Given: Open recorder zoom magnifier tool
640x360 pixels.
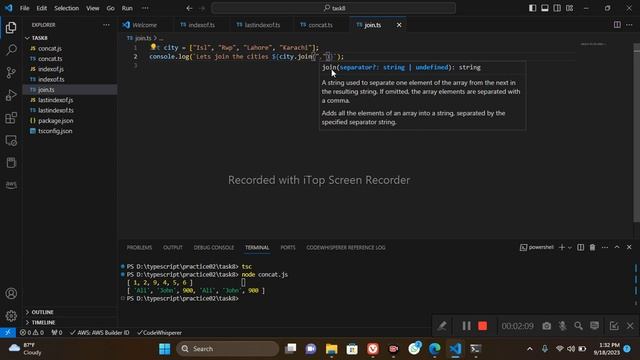Looking at the screenshot, I should [x=578, y=326].
